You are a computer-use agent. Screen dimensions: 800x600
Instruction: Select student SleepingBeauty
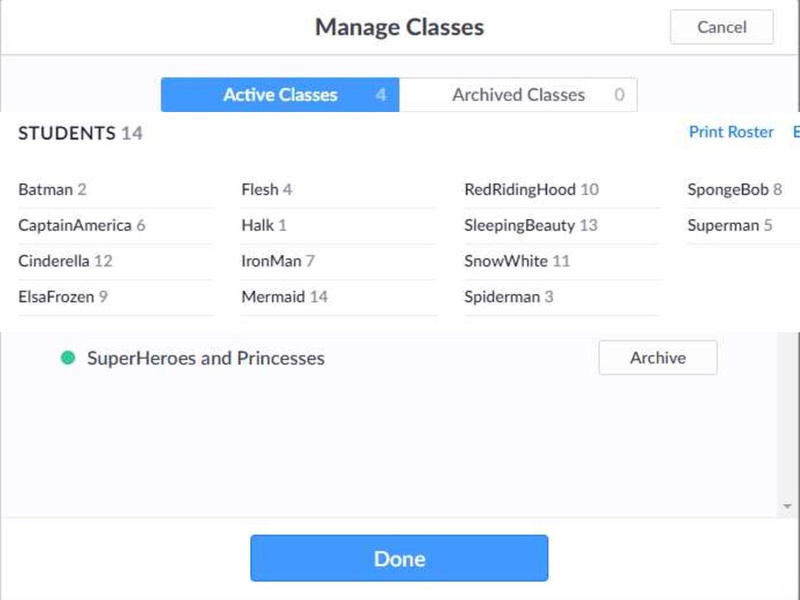520,225
